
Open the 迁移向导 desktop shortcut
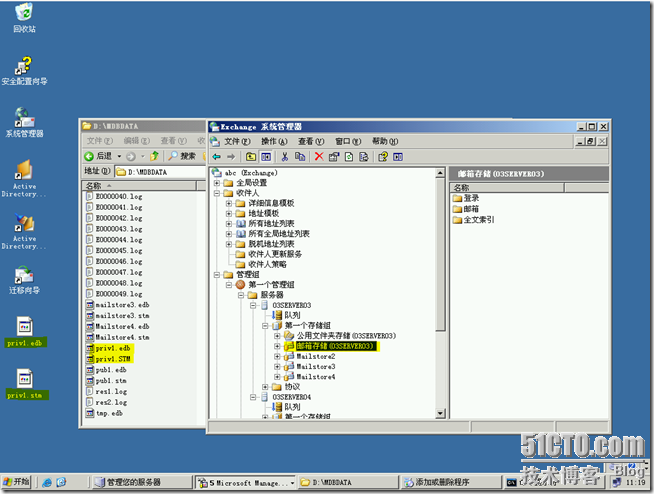24,280
